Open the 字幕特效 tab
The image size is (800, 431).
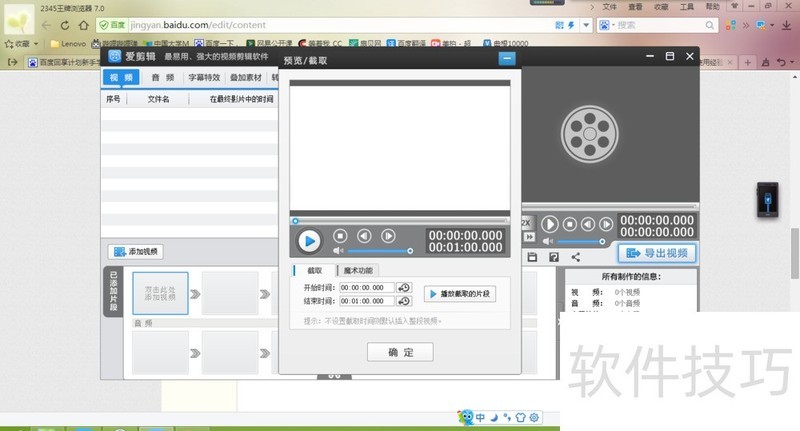click(204, 77)
